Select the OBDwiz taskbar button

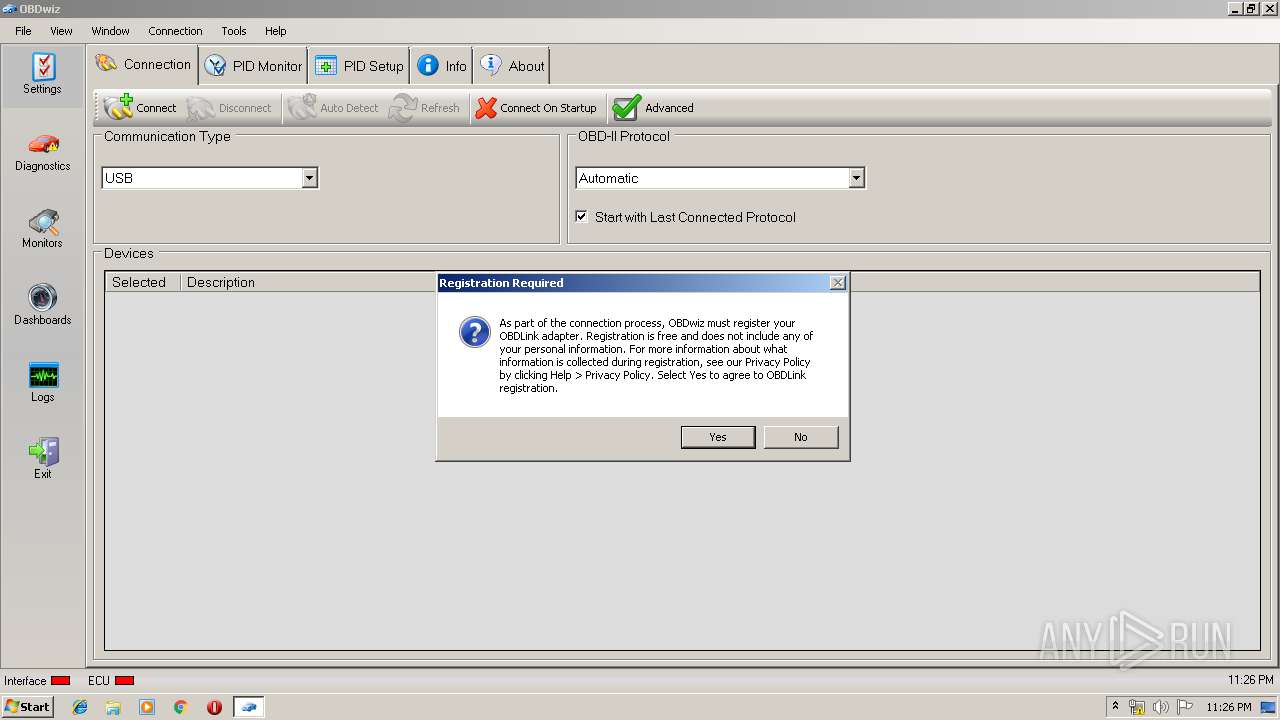point(249,707)
